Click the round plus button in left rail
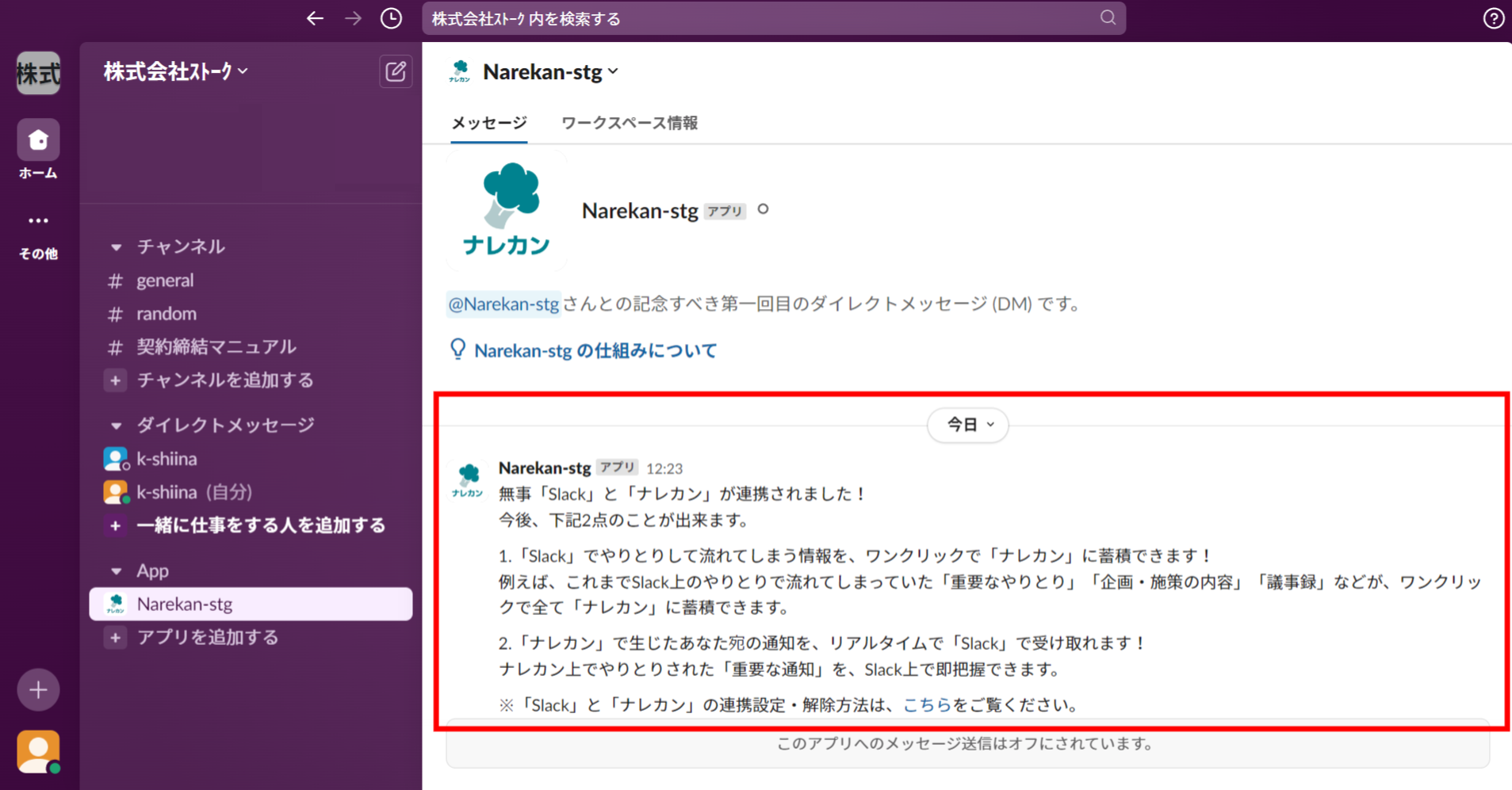 pos(38,689)
